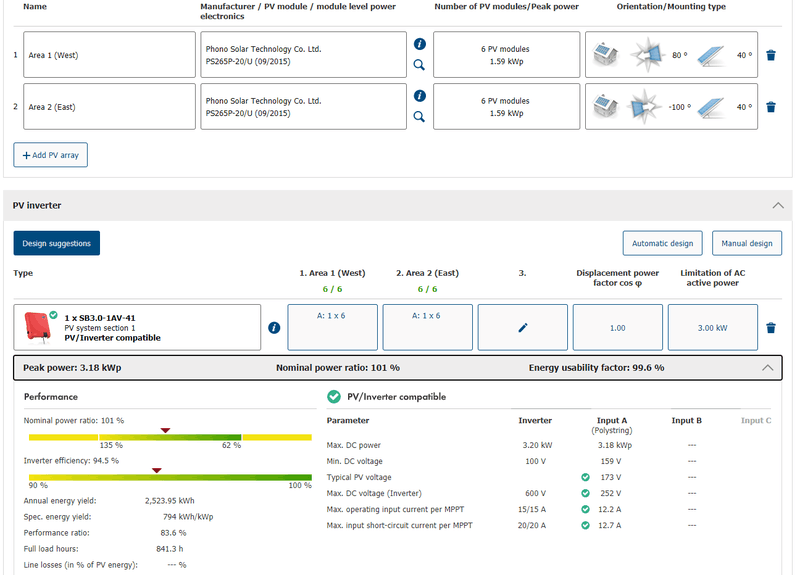The image size is (800, 575).
Task: Delete the Area 1 (West) PV array
Action: point(770,55)
